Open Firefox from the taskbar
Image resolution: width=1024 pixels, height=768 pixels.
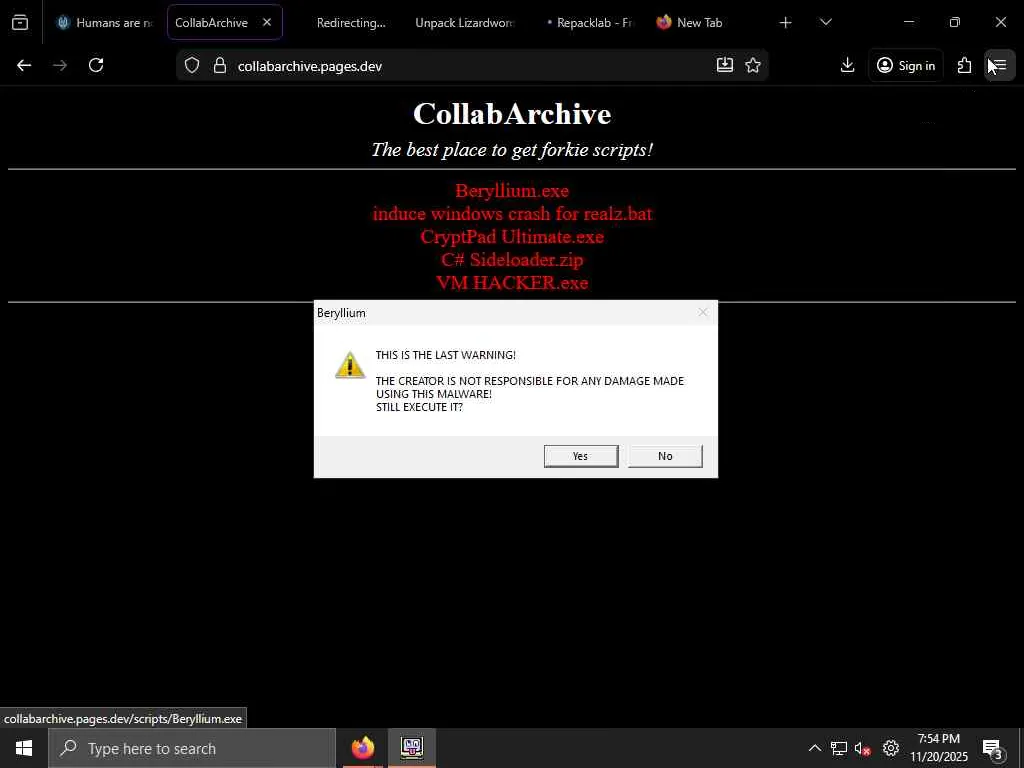362,748
